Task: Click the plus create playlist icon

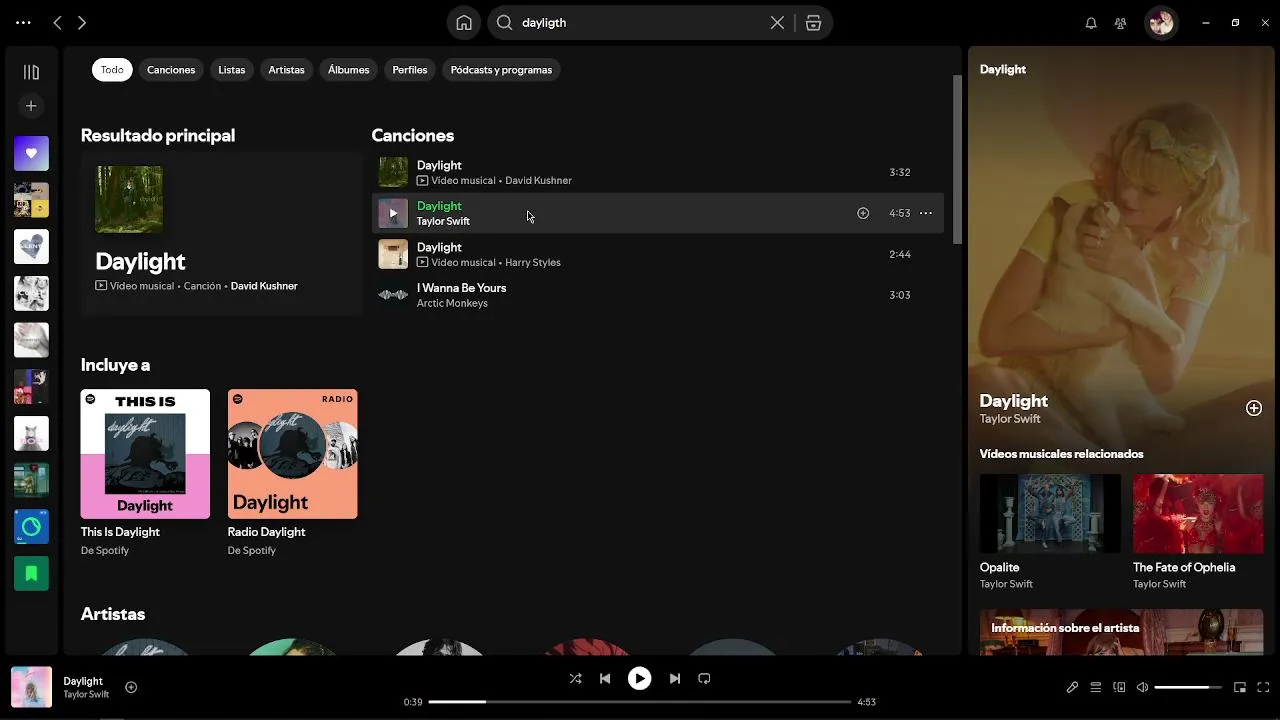Action: pyautogui.click(x=31, y=106)
